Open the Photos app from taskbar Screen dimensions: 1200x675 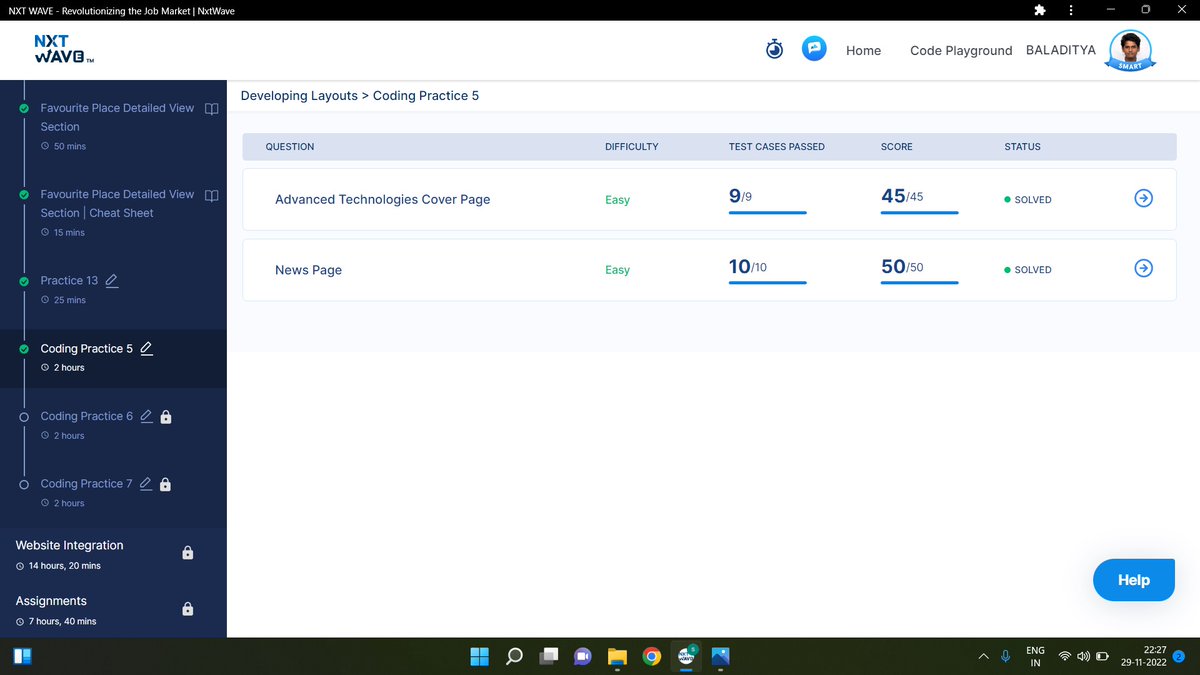pos(720,656)
